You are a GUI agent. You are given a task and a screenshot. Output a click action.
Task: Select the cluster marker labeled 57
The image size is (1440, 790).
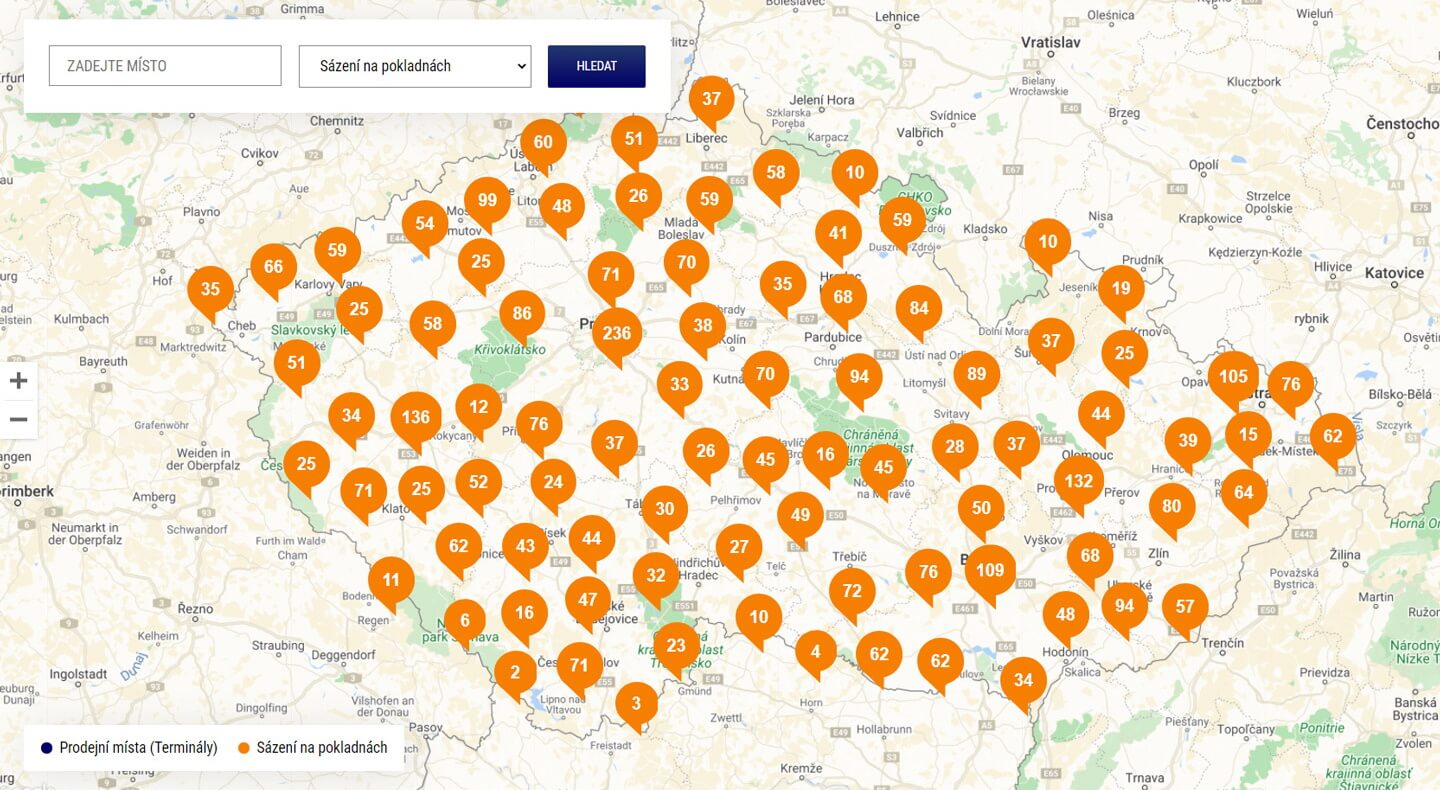(x=1185, y=607)
